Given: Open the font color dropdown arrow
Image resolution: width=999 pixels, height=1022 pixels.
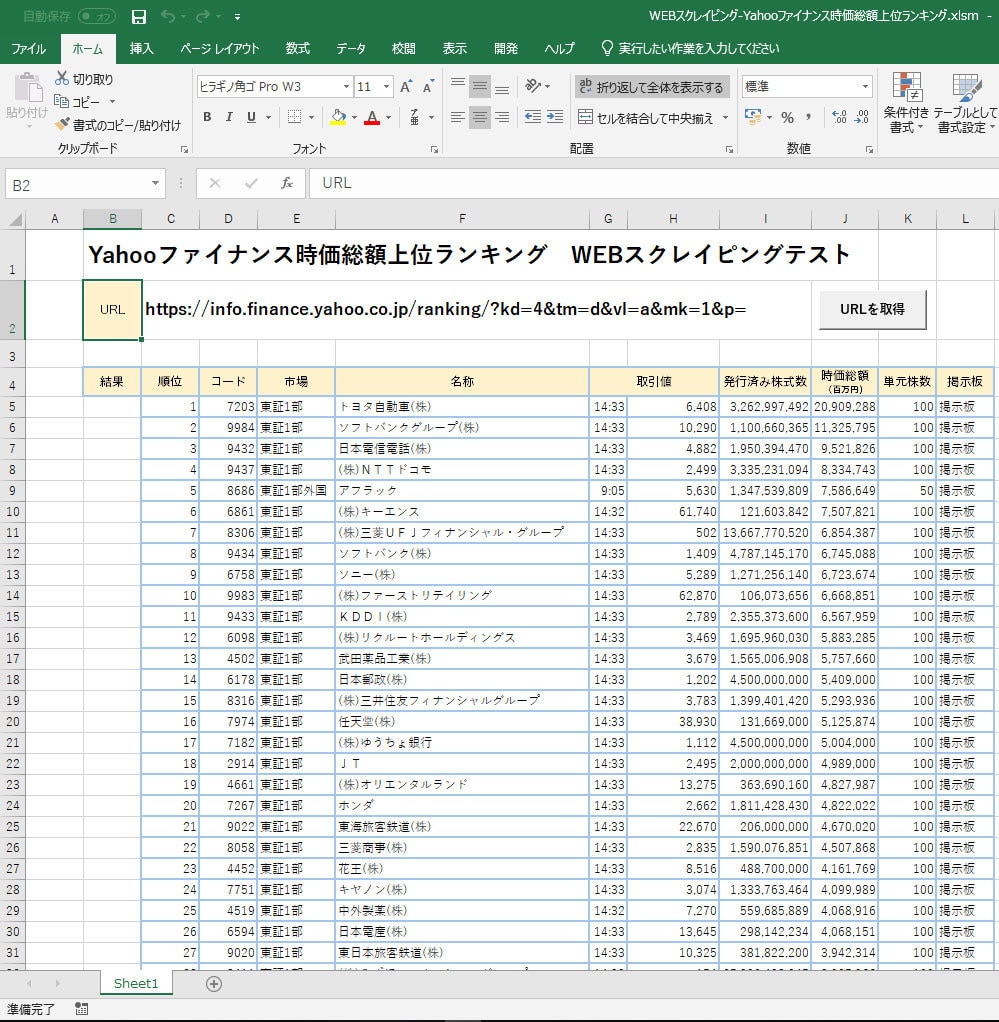Looking at the screenshot, I should pyautogui.click(x=388, y=118).
